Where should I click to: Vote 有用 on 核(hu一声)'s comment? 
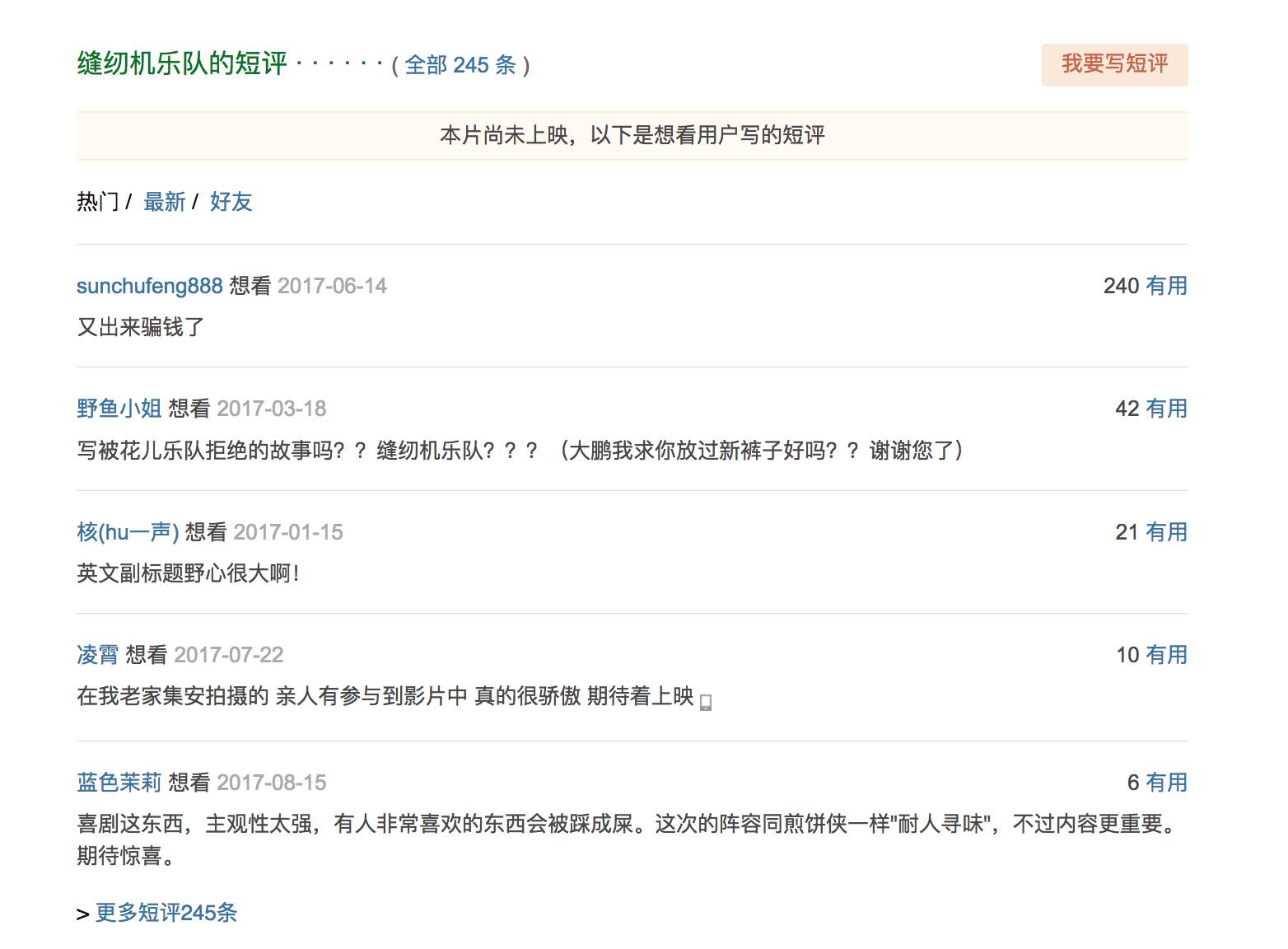coord(1166,532)
